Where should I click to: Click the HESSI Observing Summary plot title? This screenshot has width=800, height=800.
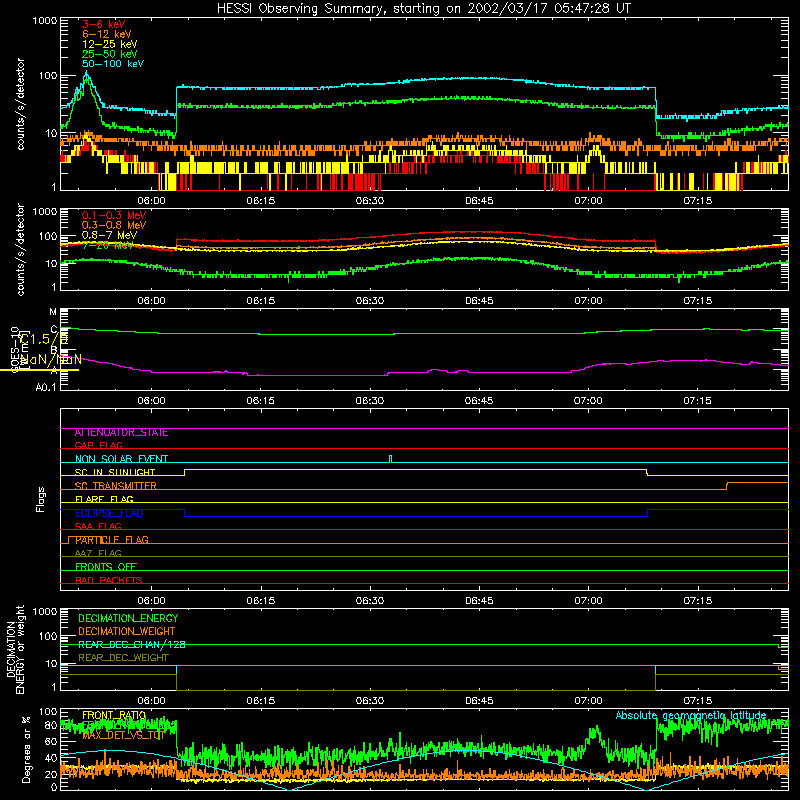(x=424, y=9)
